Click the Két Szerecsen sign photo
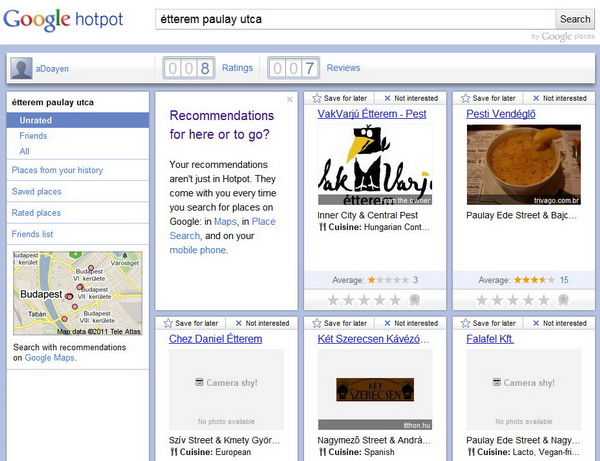Viewport: 600px width, 461px height. [375, 389]
